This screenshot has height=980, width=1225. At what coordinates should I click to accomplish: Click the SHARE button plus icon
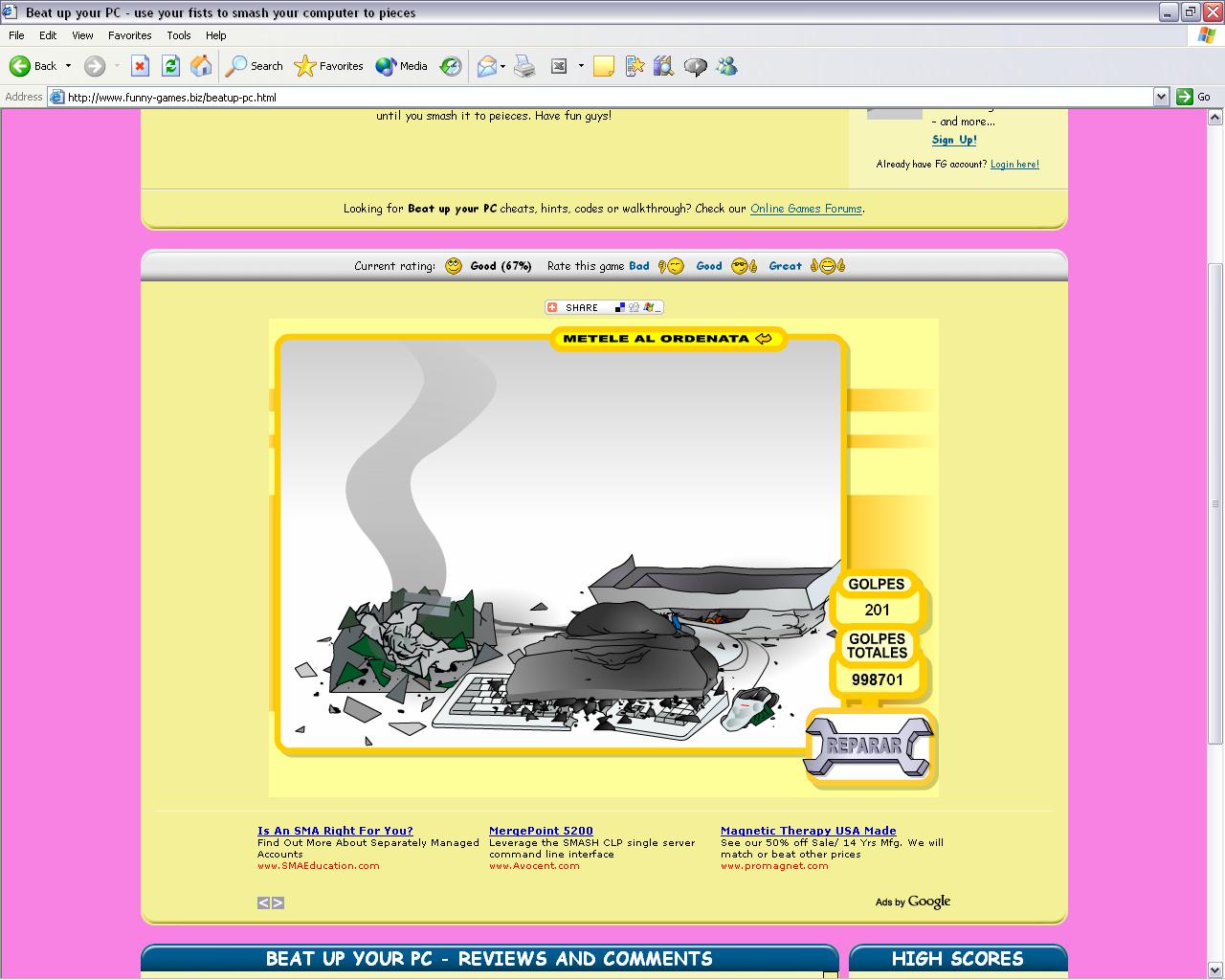point(552,307)
